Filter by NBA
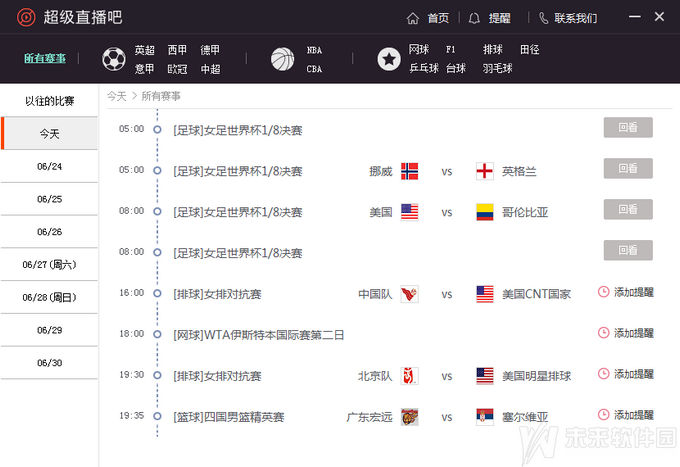 tap(314, 50)
